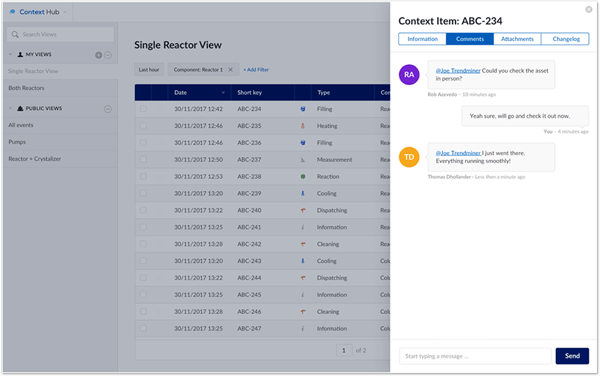
Task: Add a new view with My Views plus icon
Action: (98, 55)
